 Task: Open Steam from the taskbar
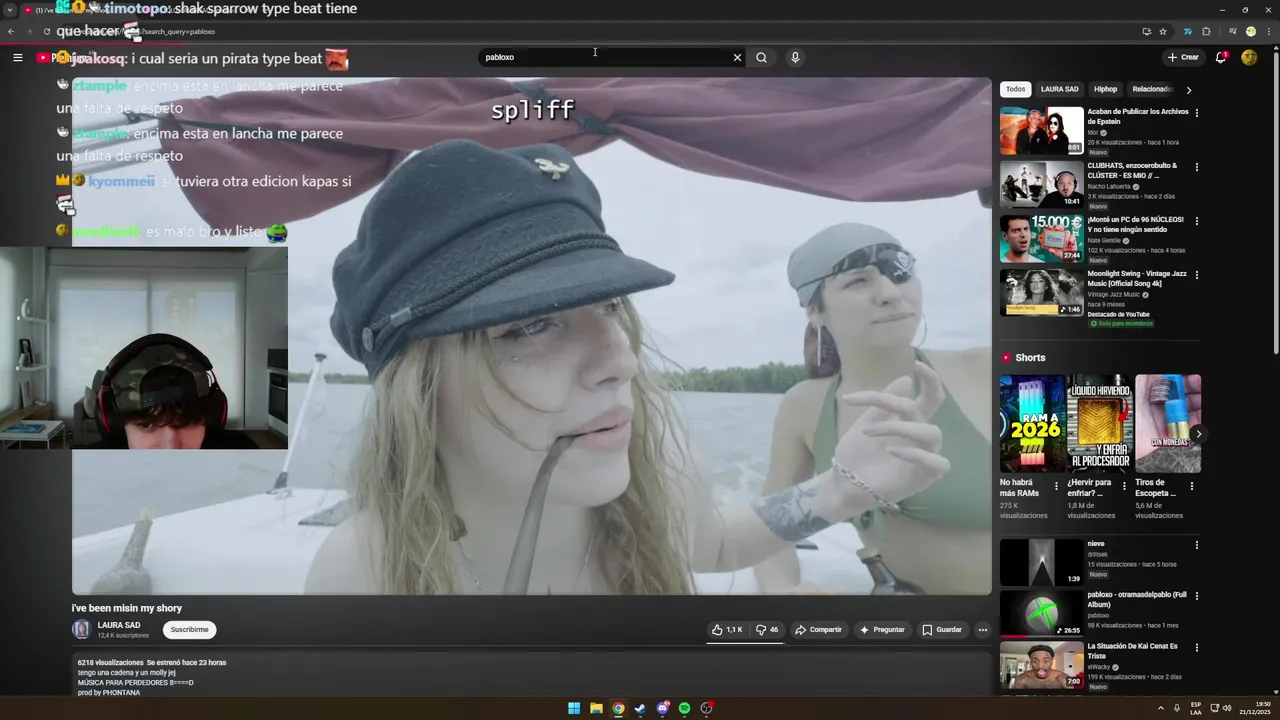click(x=640, y=708)
